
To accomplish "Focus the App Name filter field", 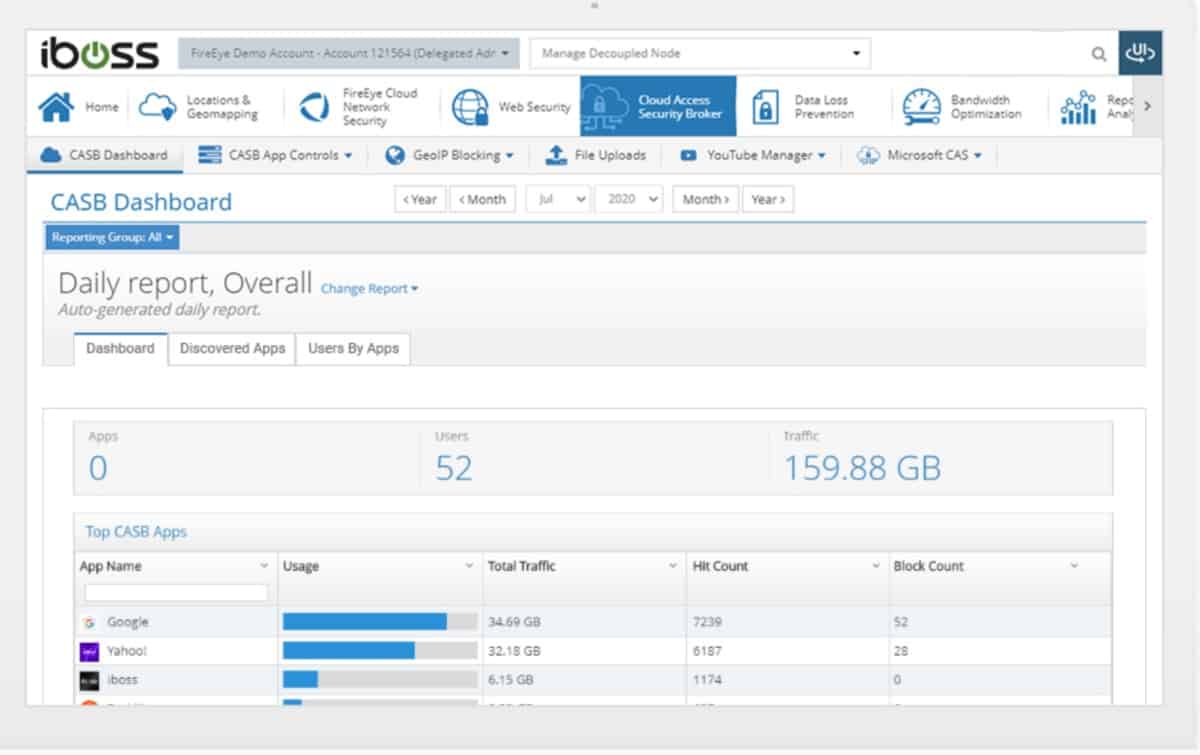I will 176,593.
